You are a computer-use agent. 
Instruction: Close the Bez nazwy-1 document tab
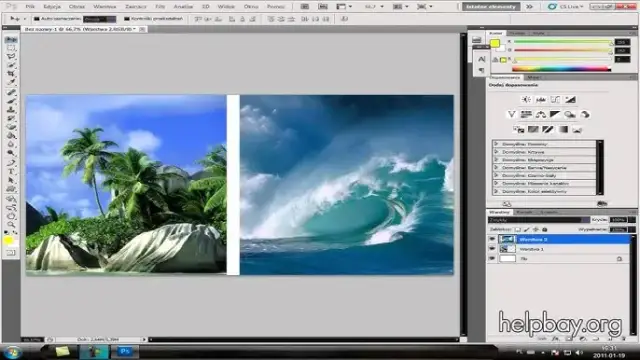[142, 29]
